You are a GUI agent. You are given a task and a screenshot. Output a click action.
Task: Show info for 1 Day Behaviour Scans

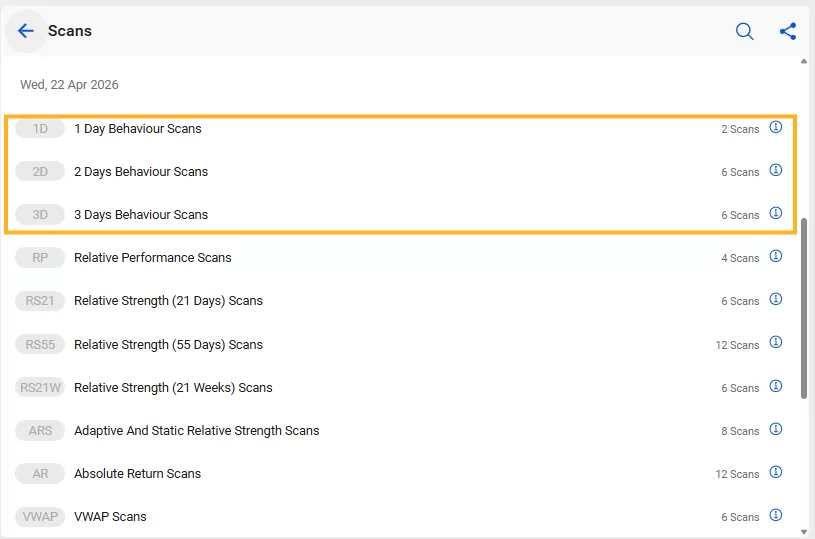pos(776,128)
